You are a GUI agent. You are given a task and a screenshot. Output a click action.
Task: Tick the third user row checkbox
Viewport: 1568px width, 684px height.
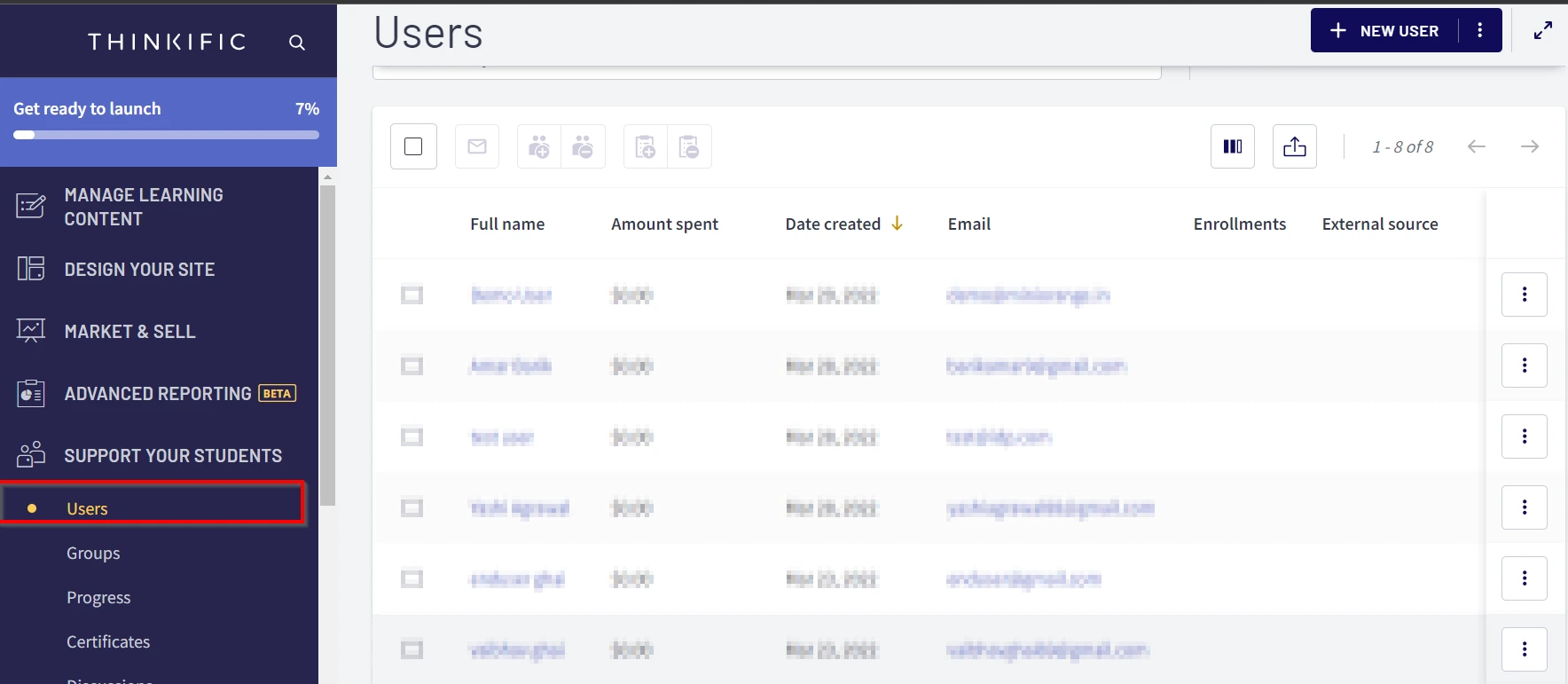pos(412,436)
